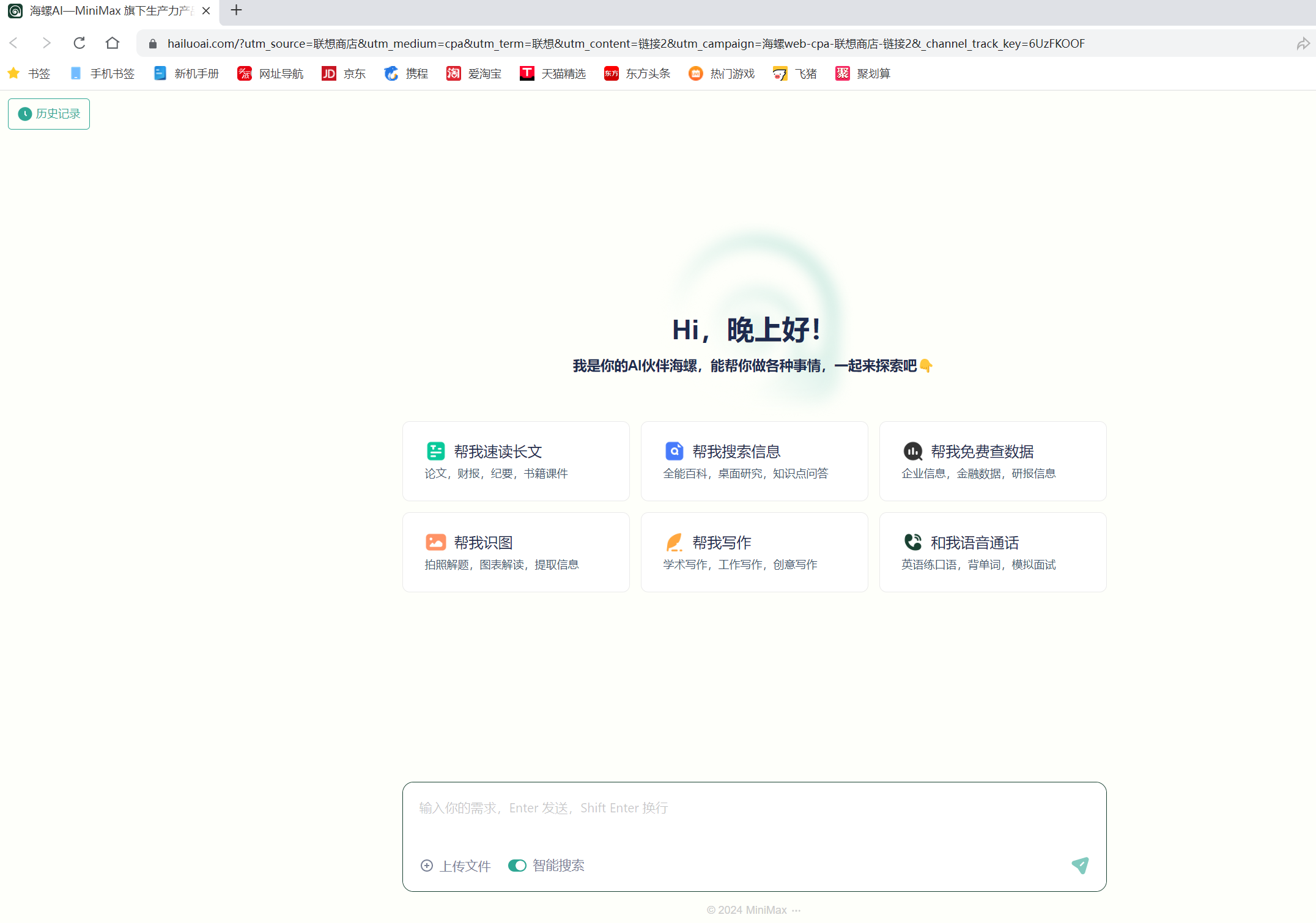This screenshot has height=923, width=1316.
Task: Close the 海螺AI browser tab
Action: pyautogui.click(x=206, y=10)
